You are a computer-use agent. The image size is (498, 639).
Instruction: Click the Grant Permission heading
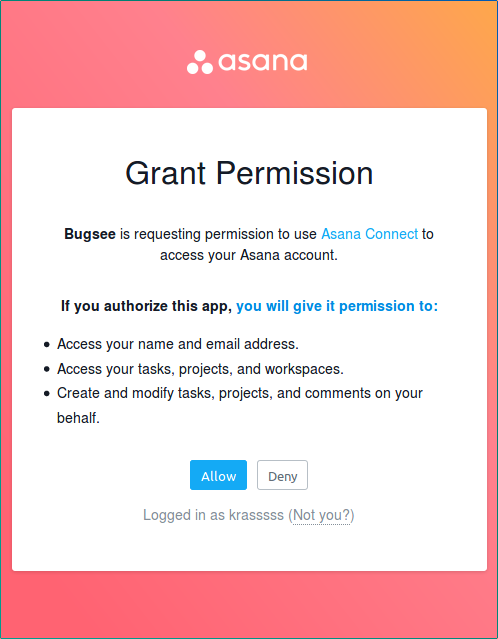[249, 173]
